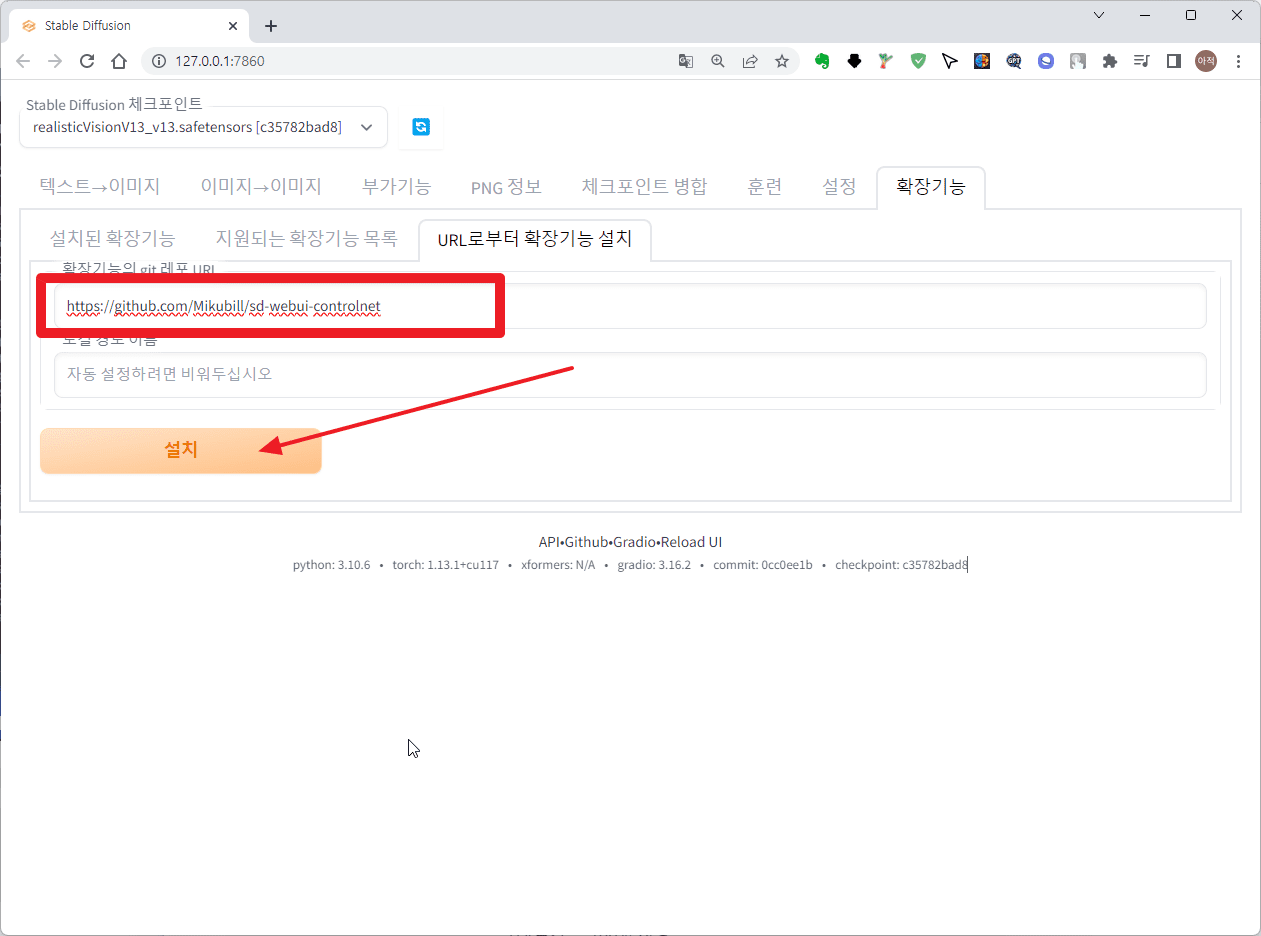Click the local directory name input field
Viewport: 1261px width, 936px height.
(630, 374)
